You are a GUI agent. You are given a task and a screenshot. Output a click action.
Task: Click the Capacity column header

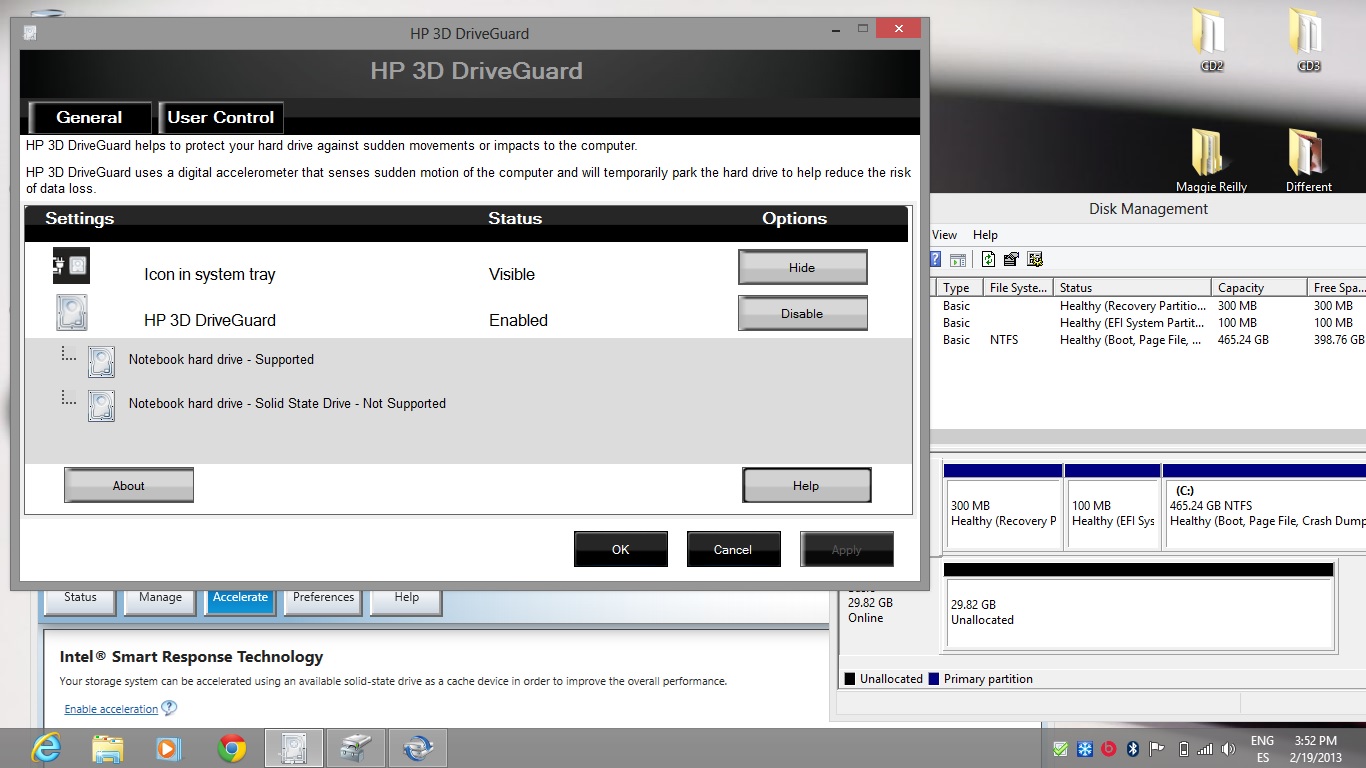tap(1240, 288)
